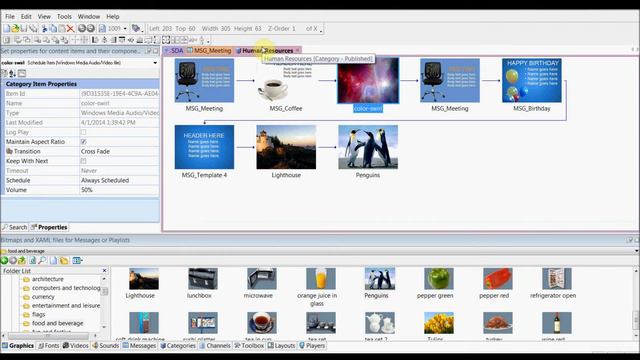This screenshot has width=640, height=360.
Task: Click the Open folder icon in the toolbar
Action: 15,29
